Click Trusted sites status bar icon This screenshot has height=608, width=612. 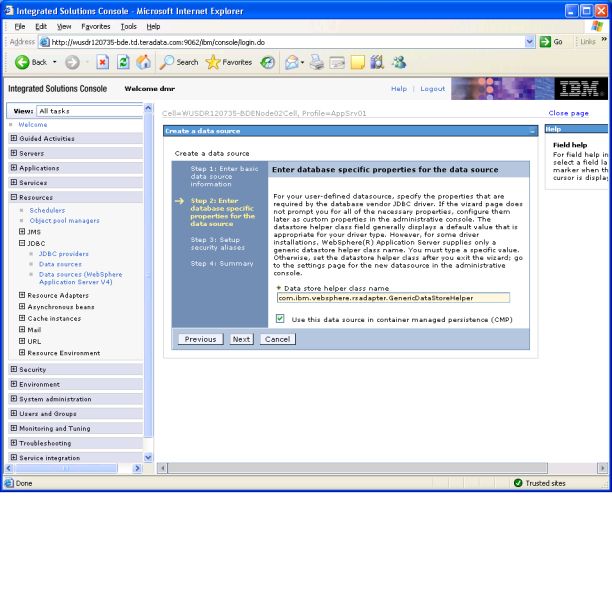tap(518, 483)
